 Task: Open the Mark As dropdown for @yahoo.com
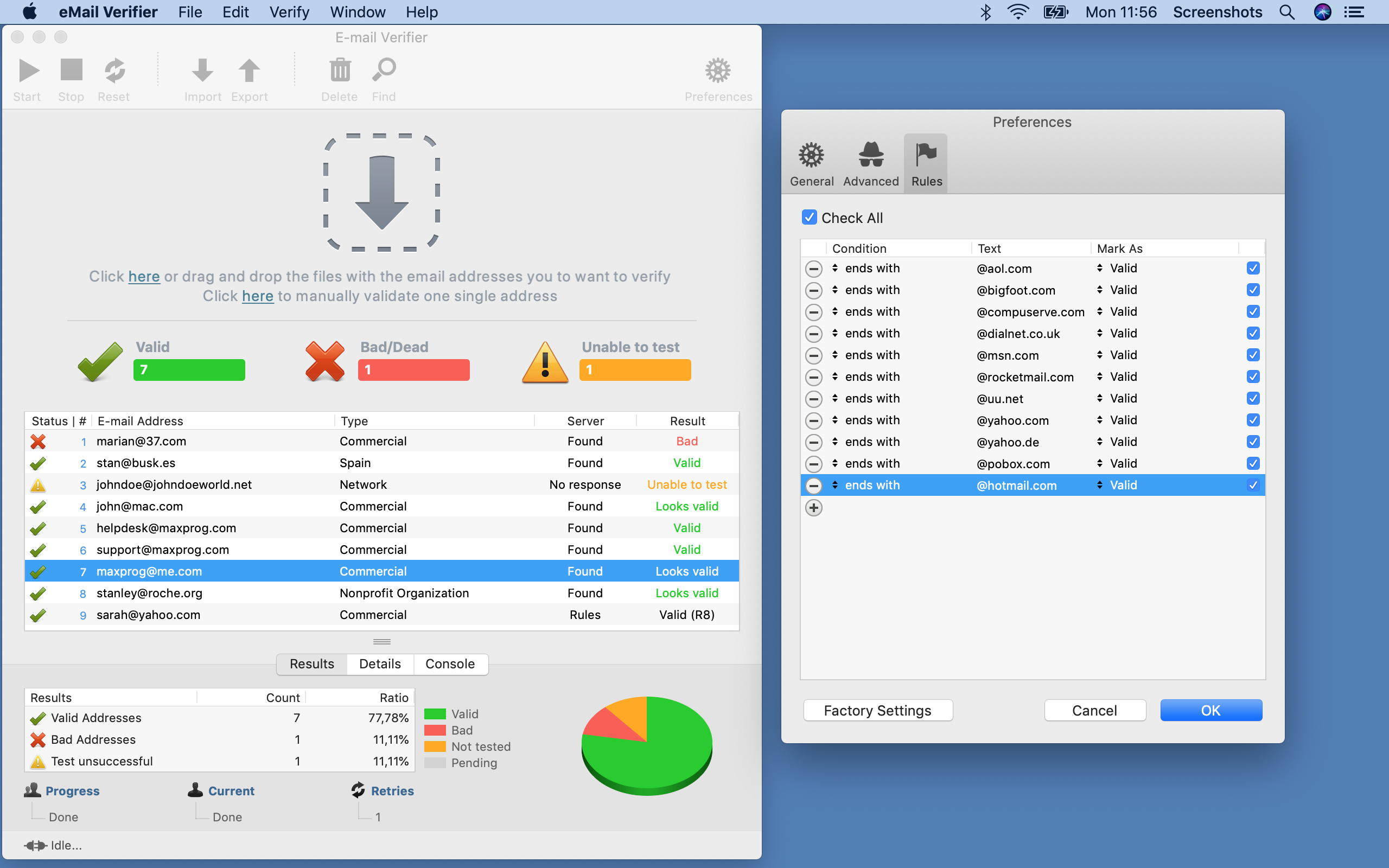point(1099,420)
